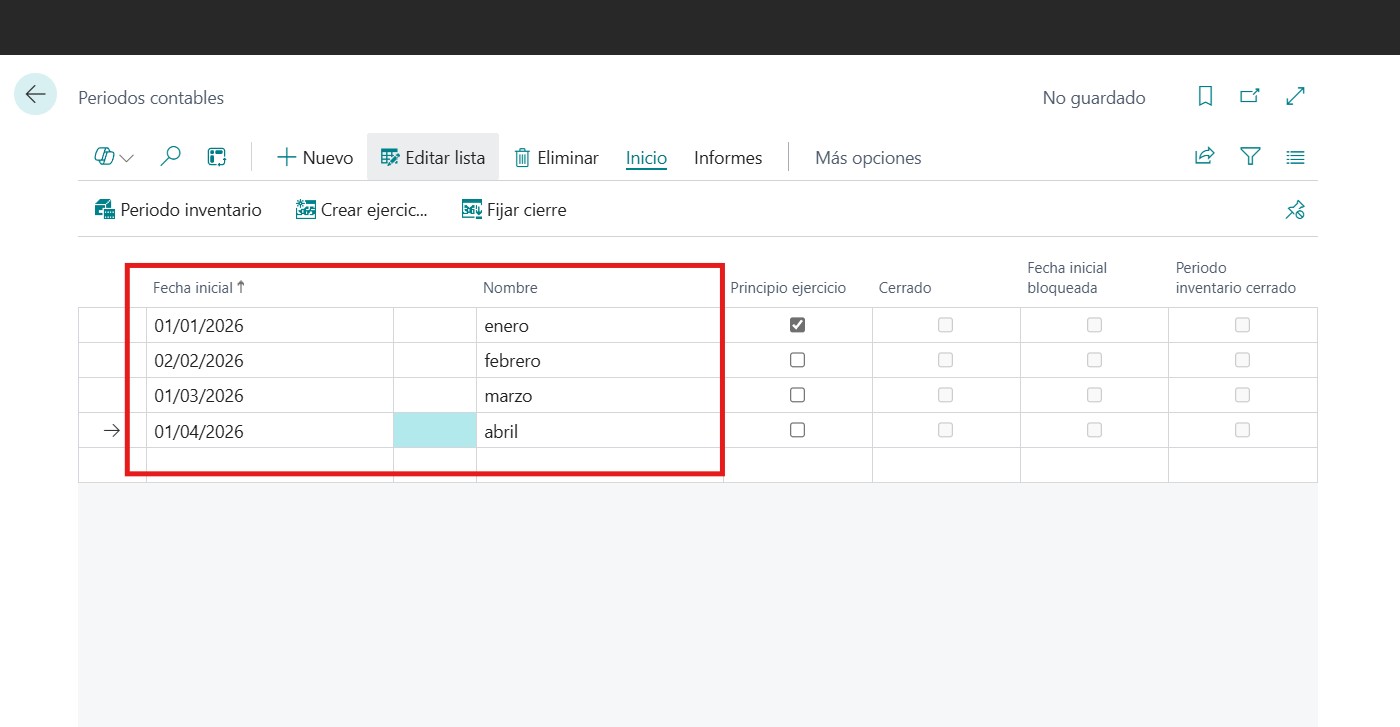Check Principio ejercicio for abril row

coord(797,430)
